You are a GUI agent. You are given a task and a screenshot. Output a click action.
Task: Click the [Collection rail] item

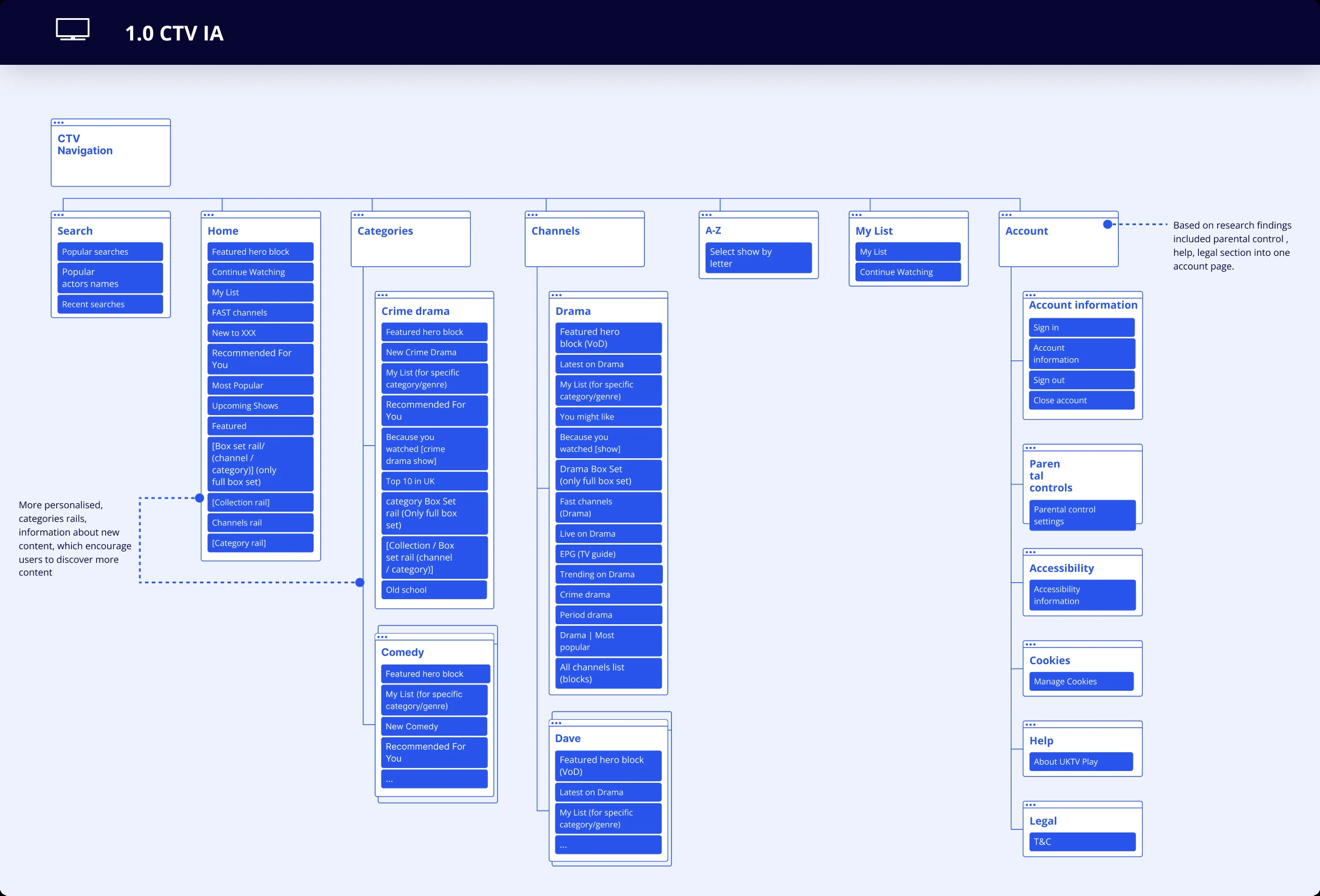tap(260, 502)
